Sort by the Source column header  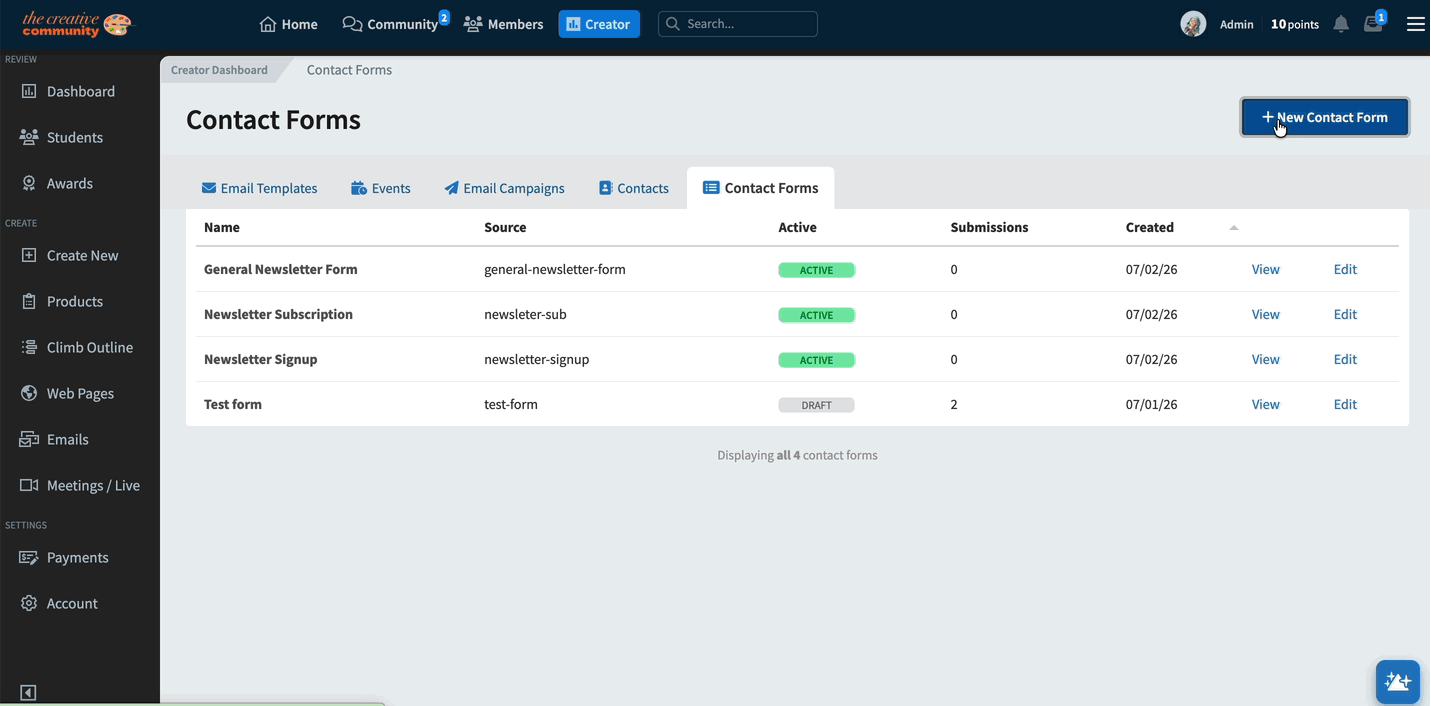click(x=505, y=227)
